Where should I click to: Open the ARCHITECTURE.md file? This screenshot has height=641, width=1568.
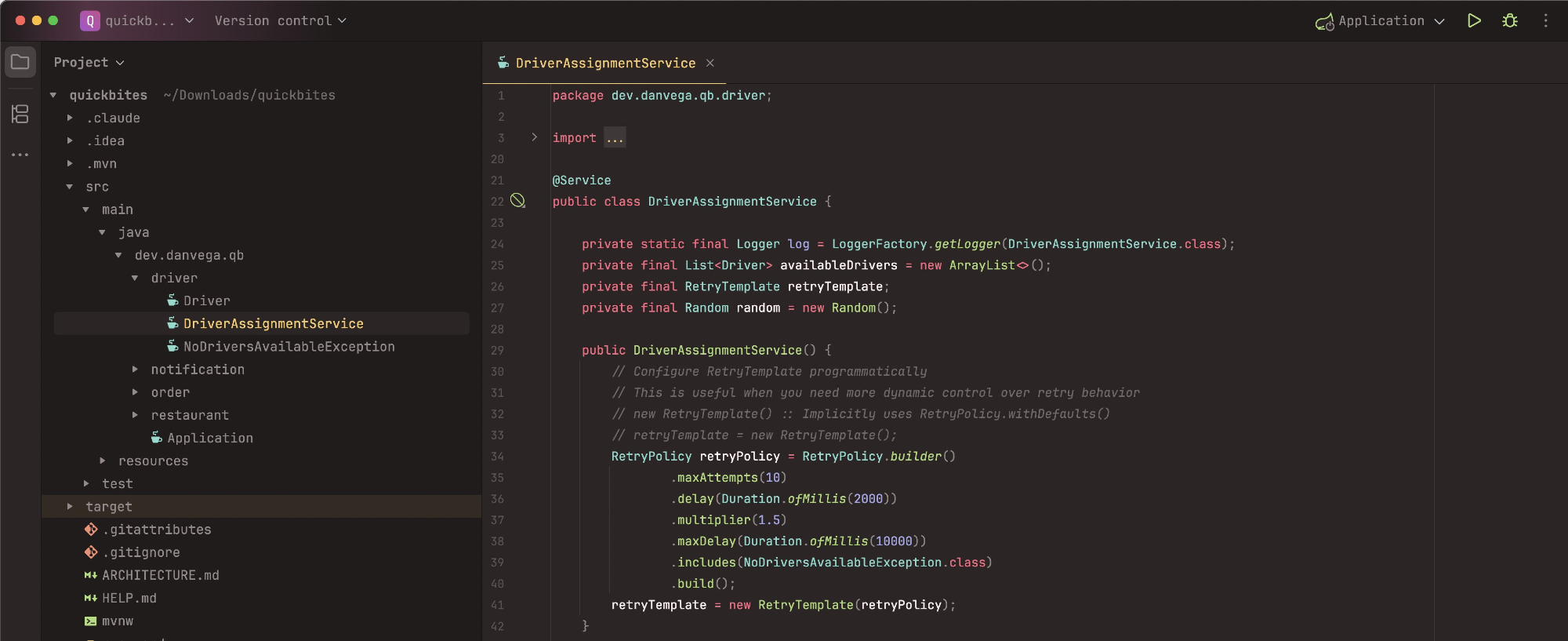pos(160,576)
